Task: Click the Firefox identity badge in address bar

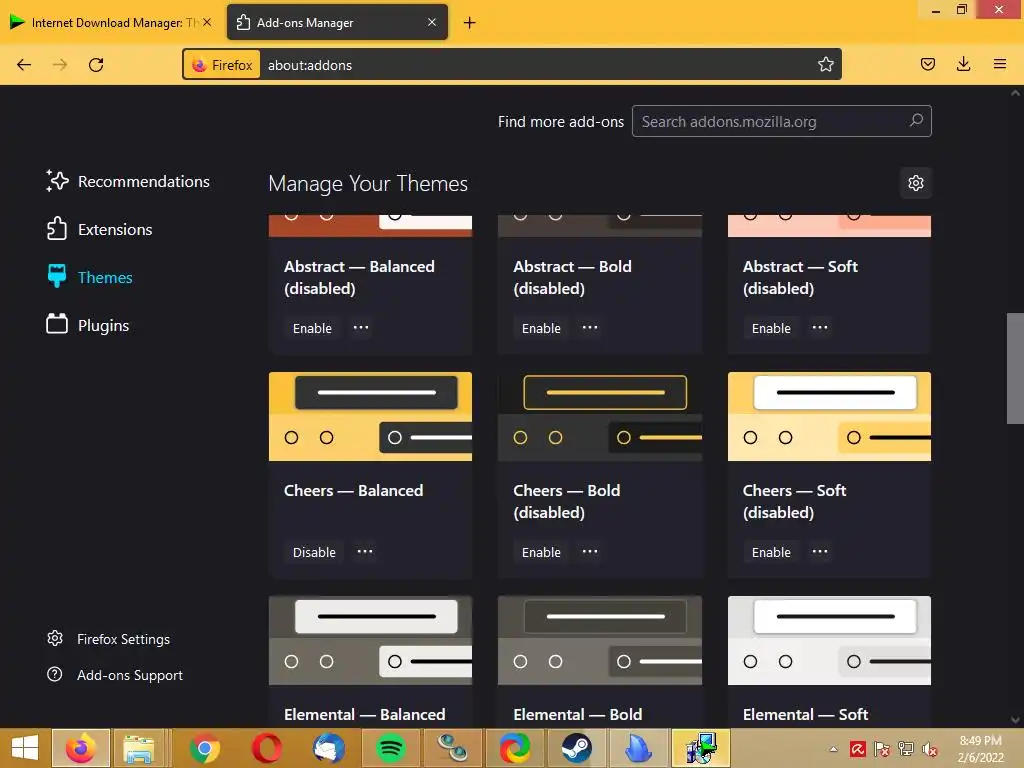Action: click(222, 65)
